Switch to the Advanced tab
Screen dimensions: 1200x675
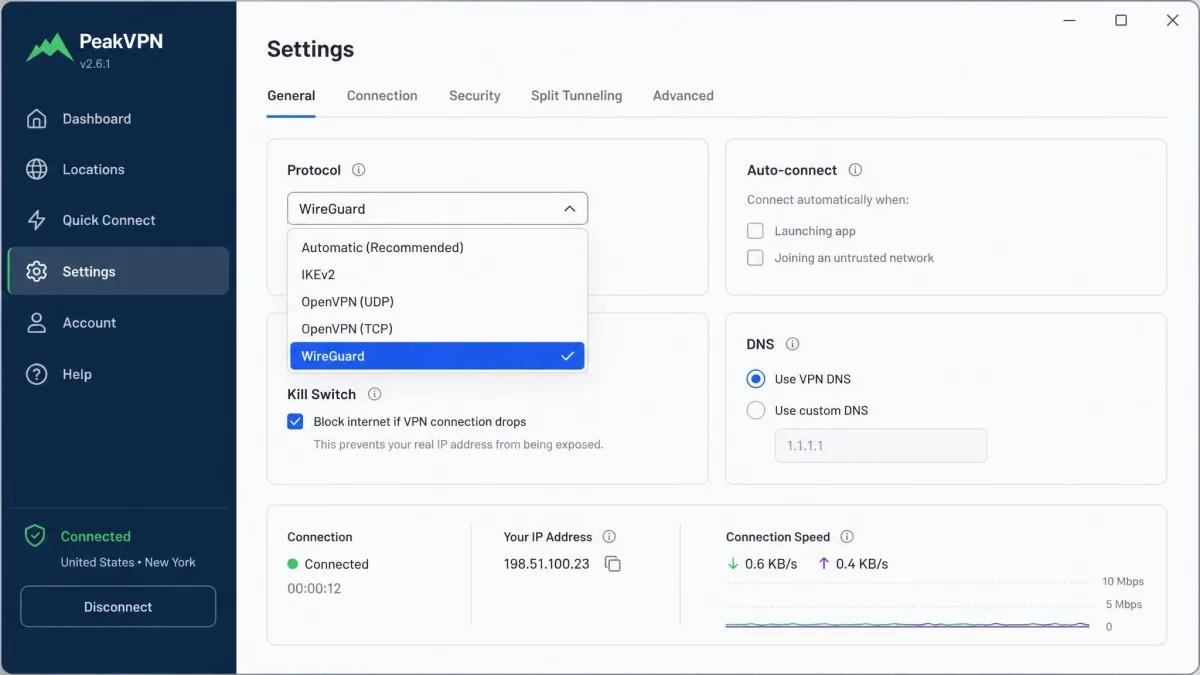coord(683,96)
